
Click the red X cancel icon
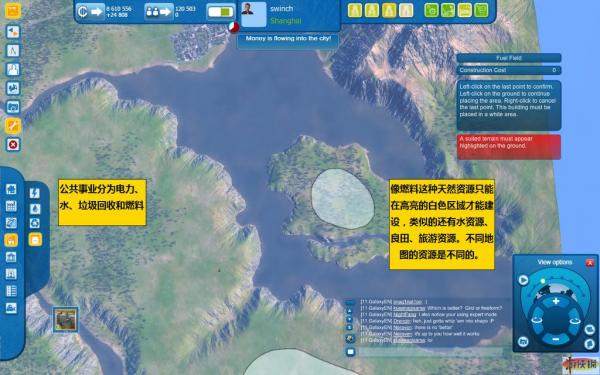coord(13,145)
